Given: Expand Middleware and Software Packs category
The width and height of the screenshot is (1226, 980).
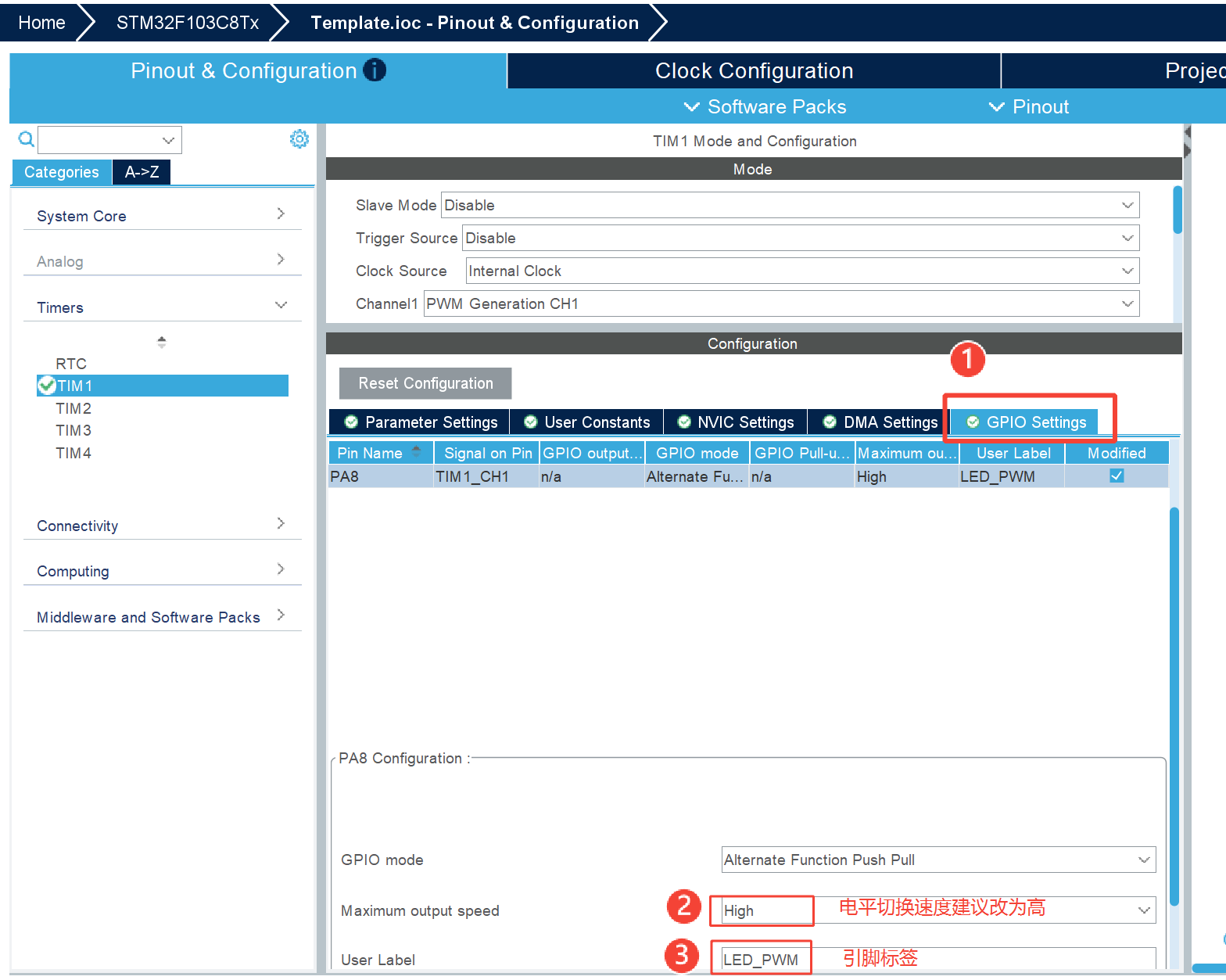Looking at the screenshot, I should click(x=162, y=616).
